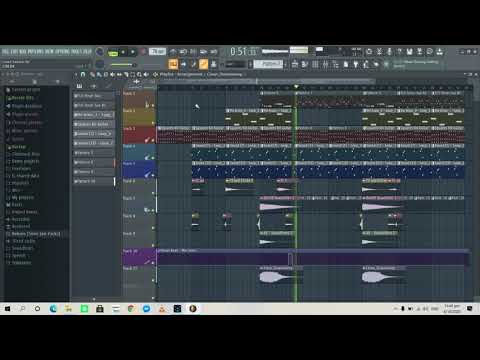Open Google Chrome from taskbar
Image resolution: width=480 pixels, height=360 pixels.
(131, 309)
